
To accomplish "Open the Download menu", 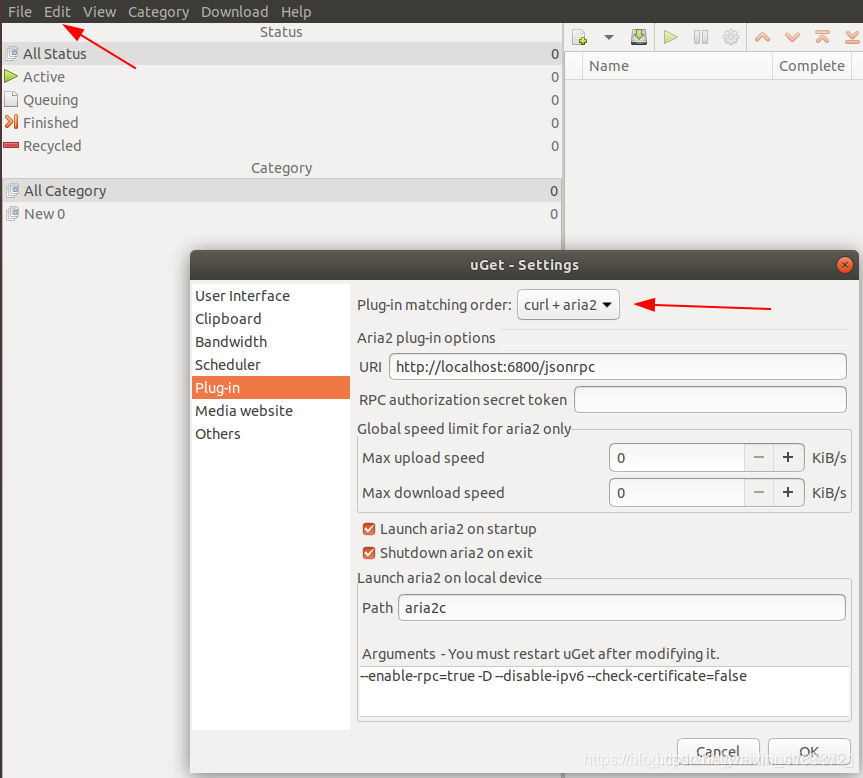I will point(234,12).
